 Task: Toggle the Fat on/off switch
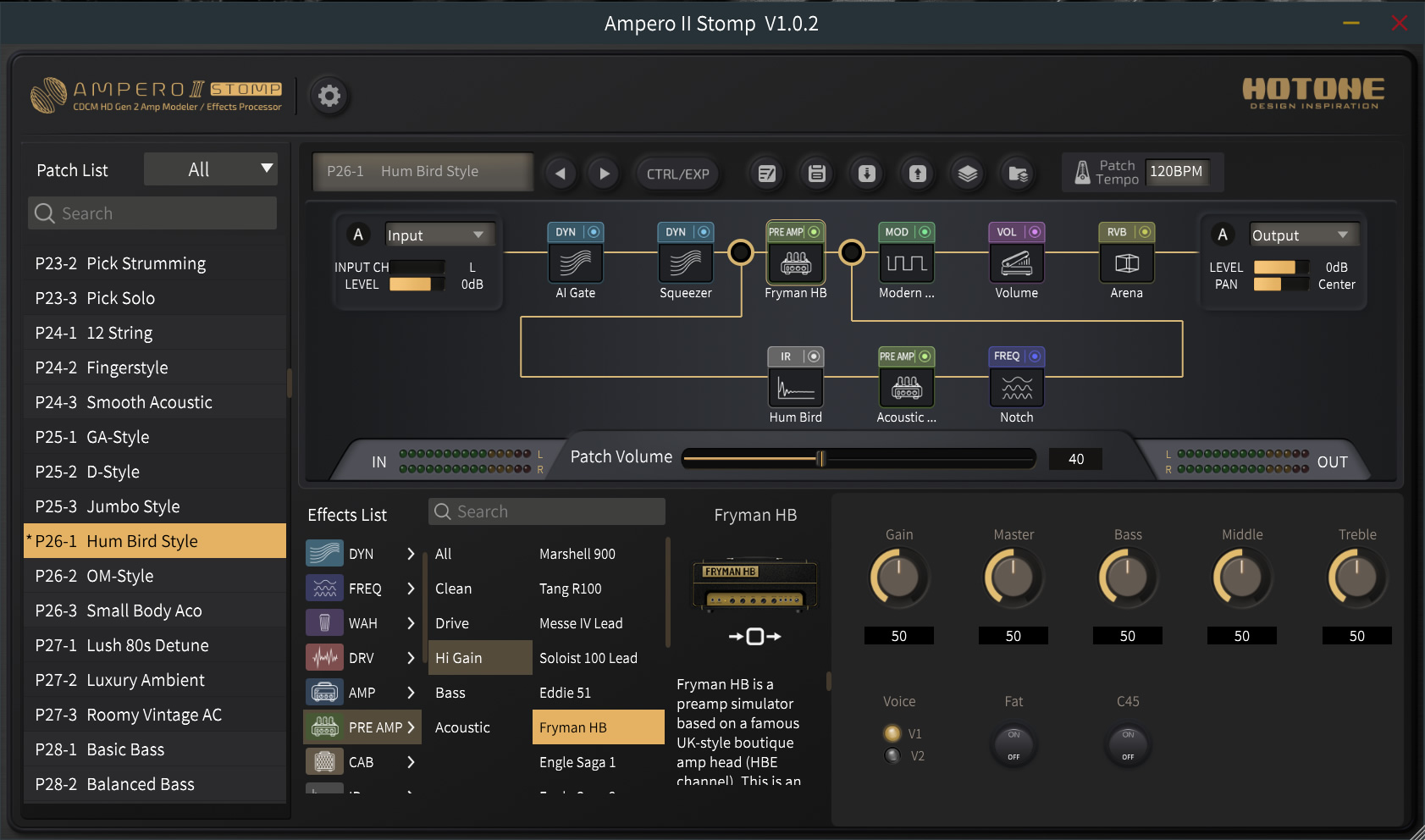1014,745
